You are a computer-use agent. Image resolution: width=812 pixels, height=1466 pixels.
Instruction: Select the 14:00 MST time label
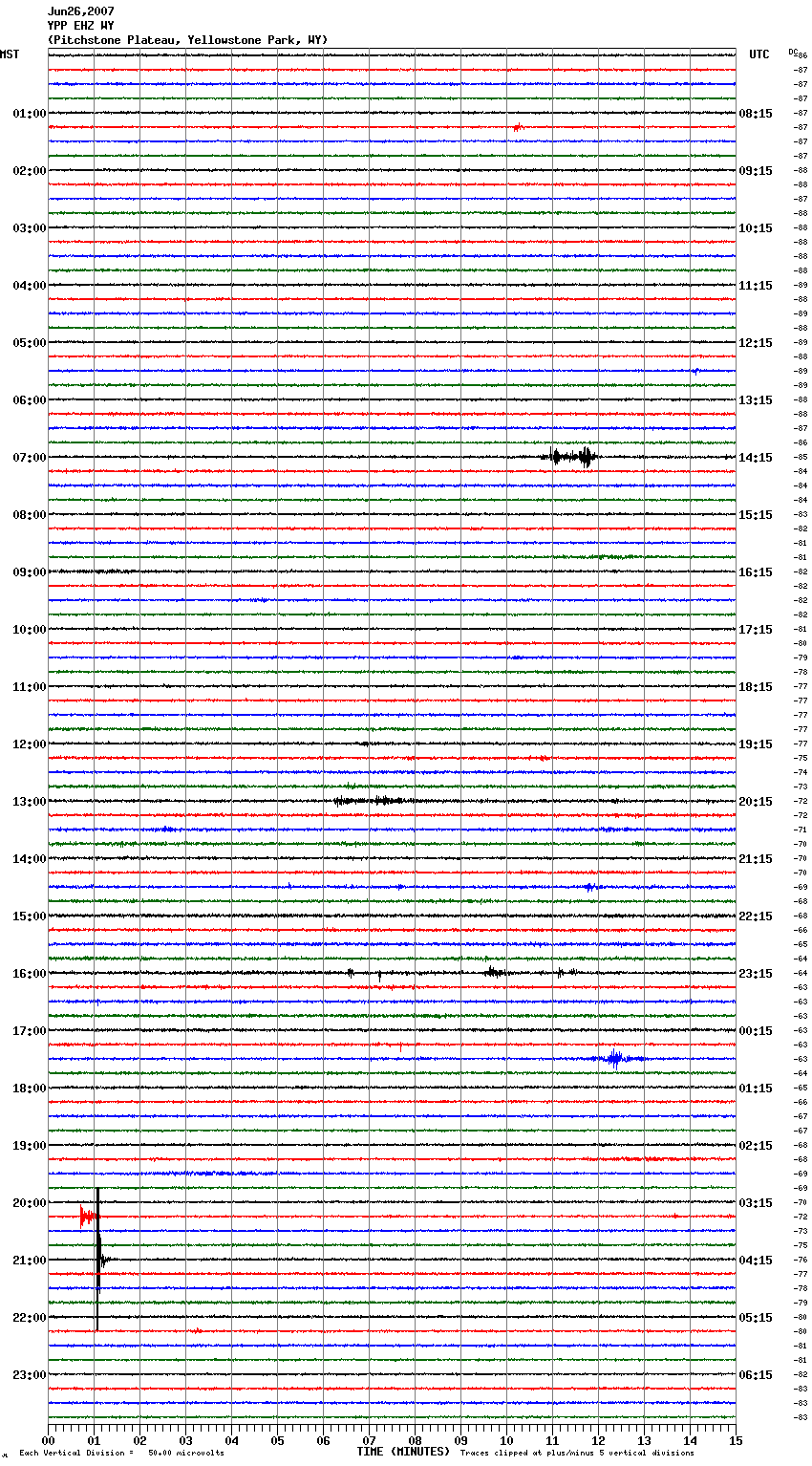(x=30, y=859)
